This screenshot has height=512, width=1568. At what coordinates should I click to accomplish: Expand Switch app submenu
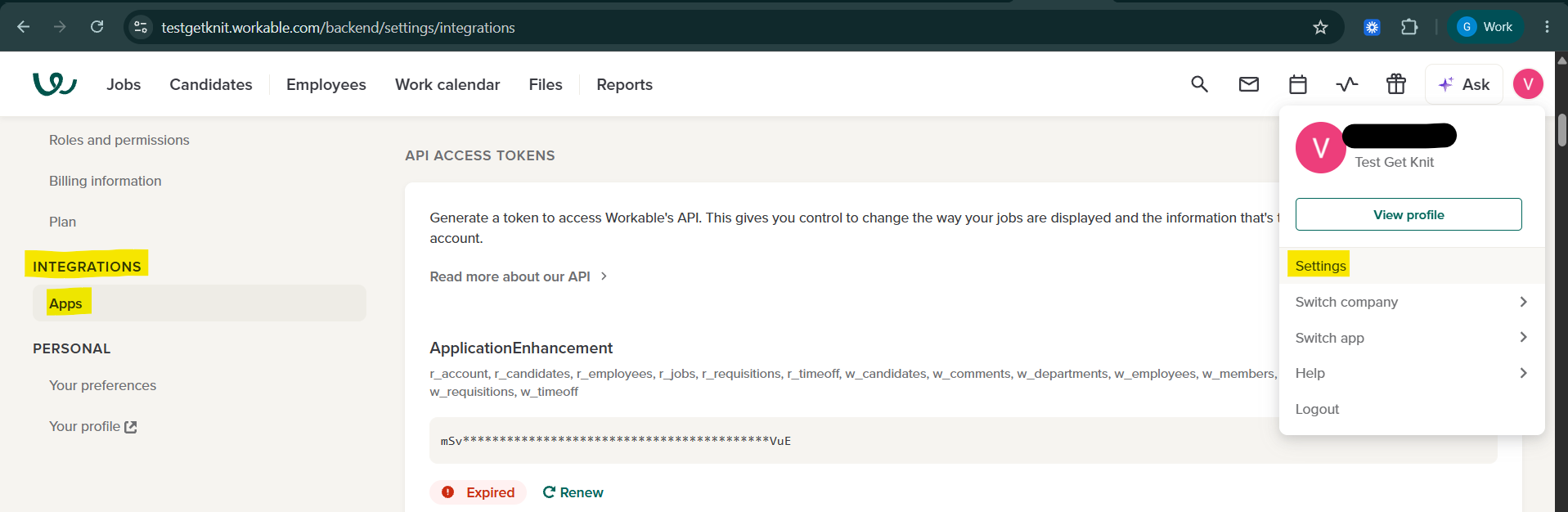tap(1412, 338)
